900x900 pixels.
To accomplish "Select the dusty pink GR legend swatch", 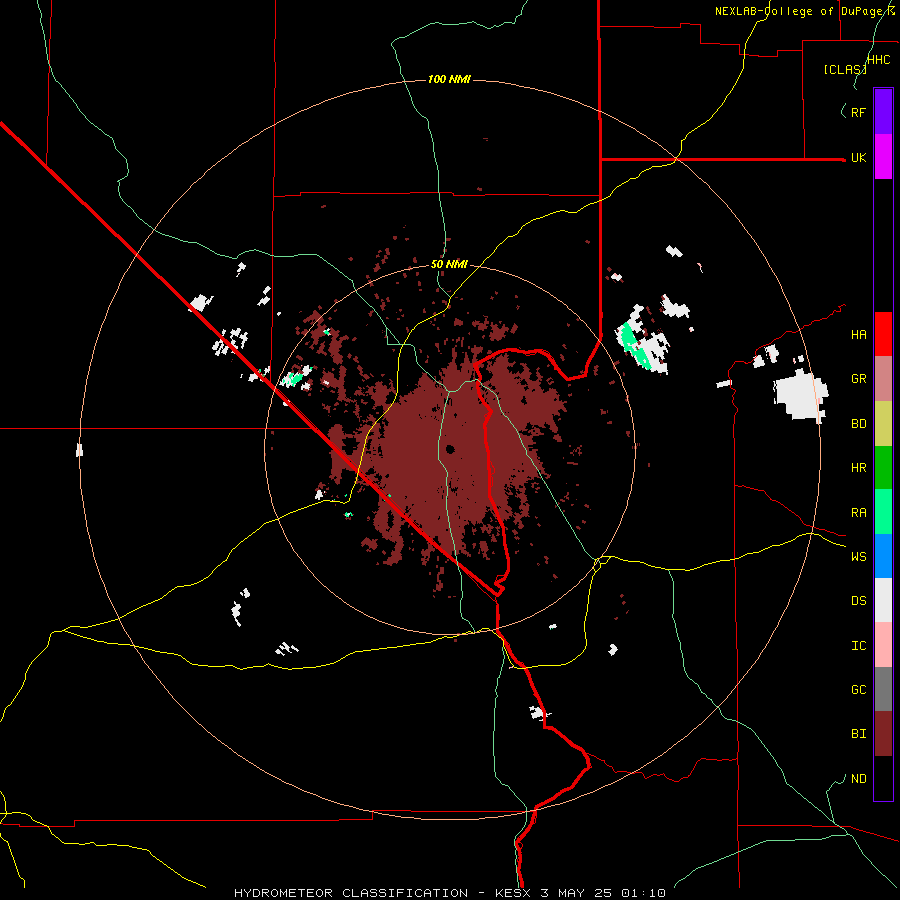I will point(883,379).
